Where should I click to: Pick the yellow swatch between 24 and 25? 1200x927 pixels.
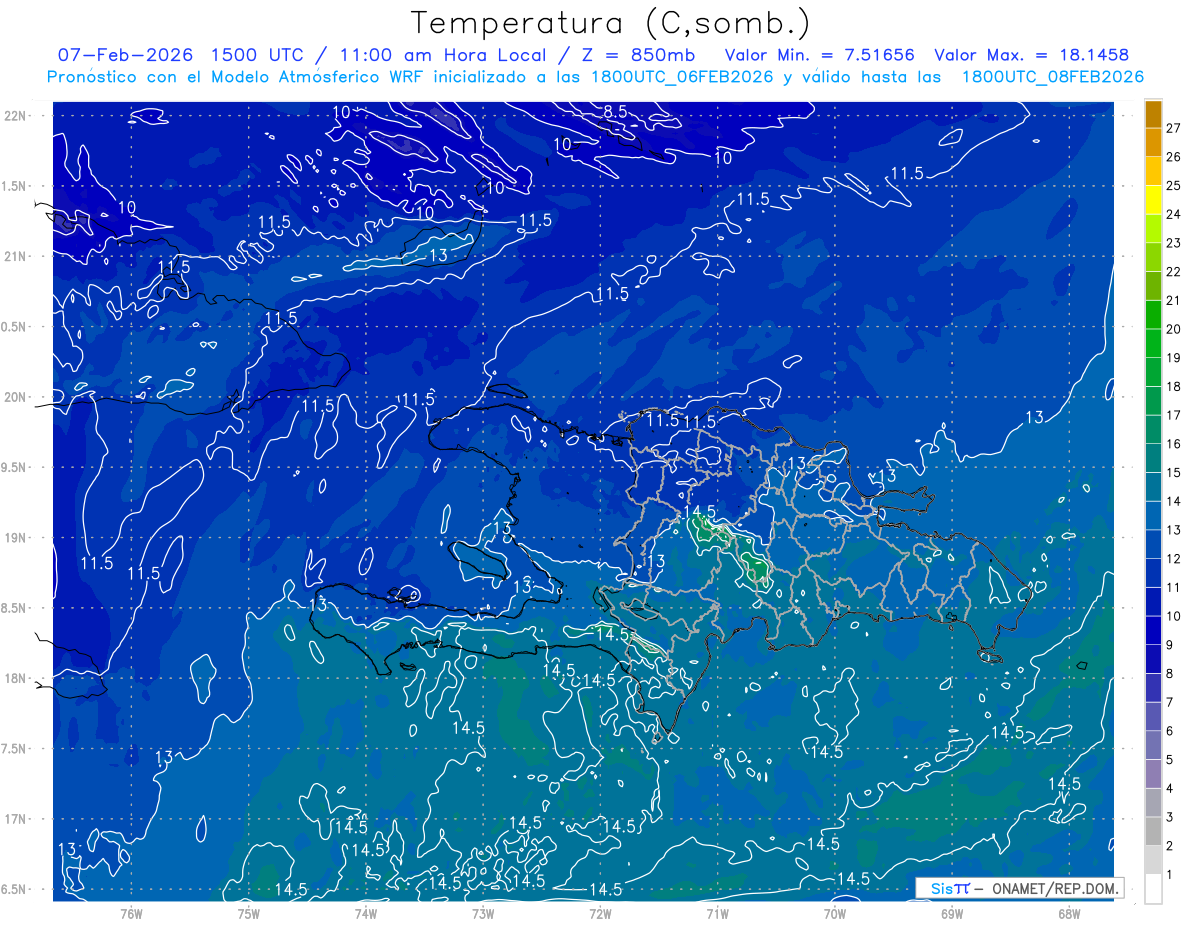(1153, 200)
